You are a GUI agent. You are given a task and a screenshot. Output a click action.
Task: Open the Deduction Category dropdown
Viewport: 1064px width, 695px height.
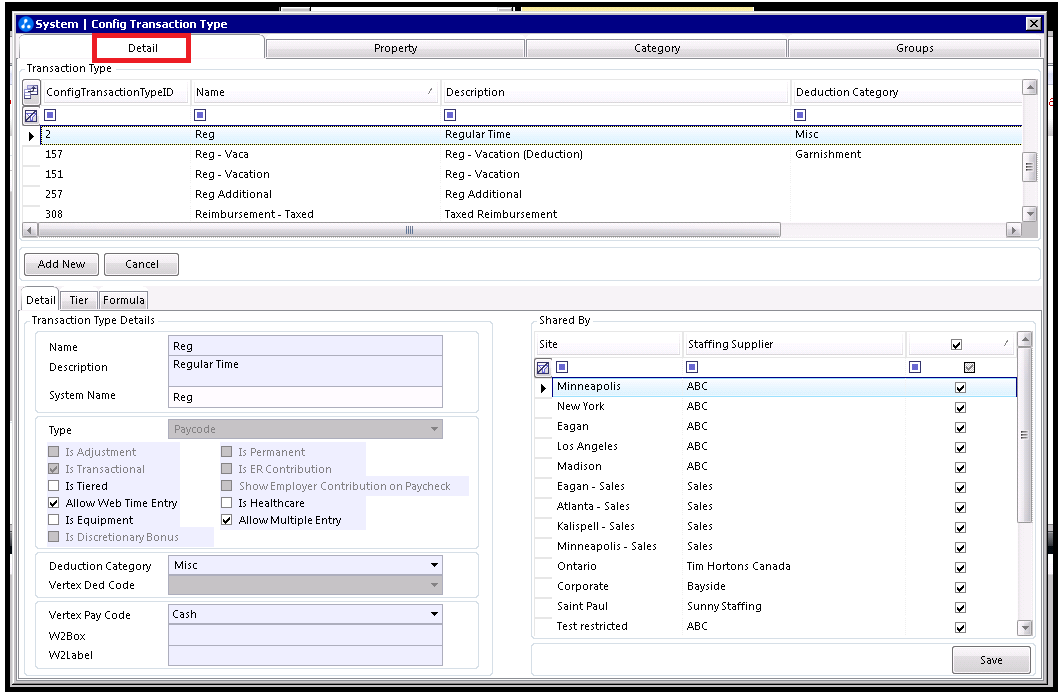coord(434,565)
